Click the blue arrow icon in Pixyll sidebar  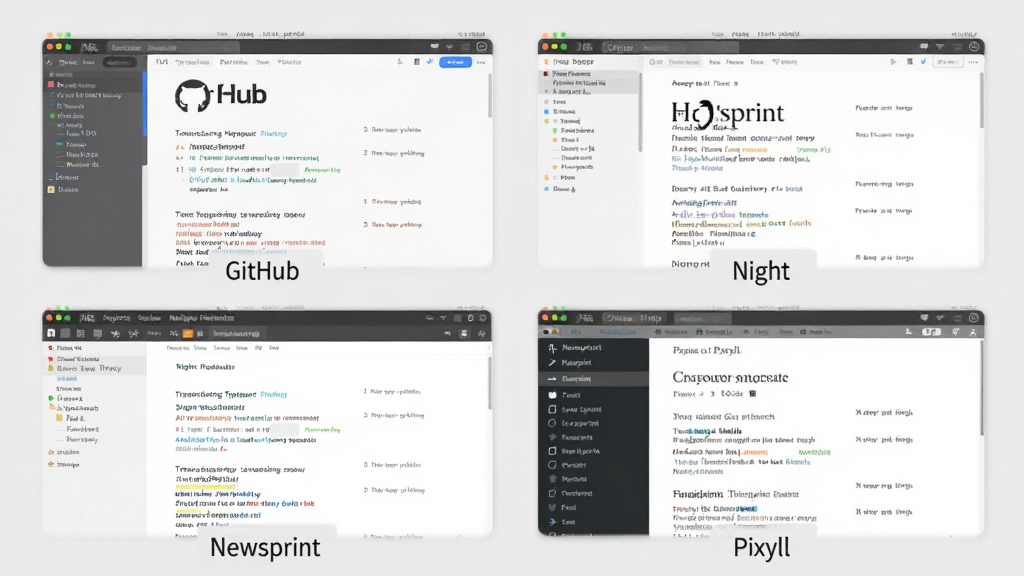click(552, 522)
